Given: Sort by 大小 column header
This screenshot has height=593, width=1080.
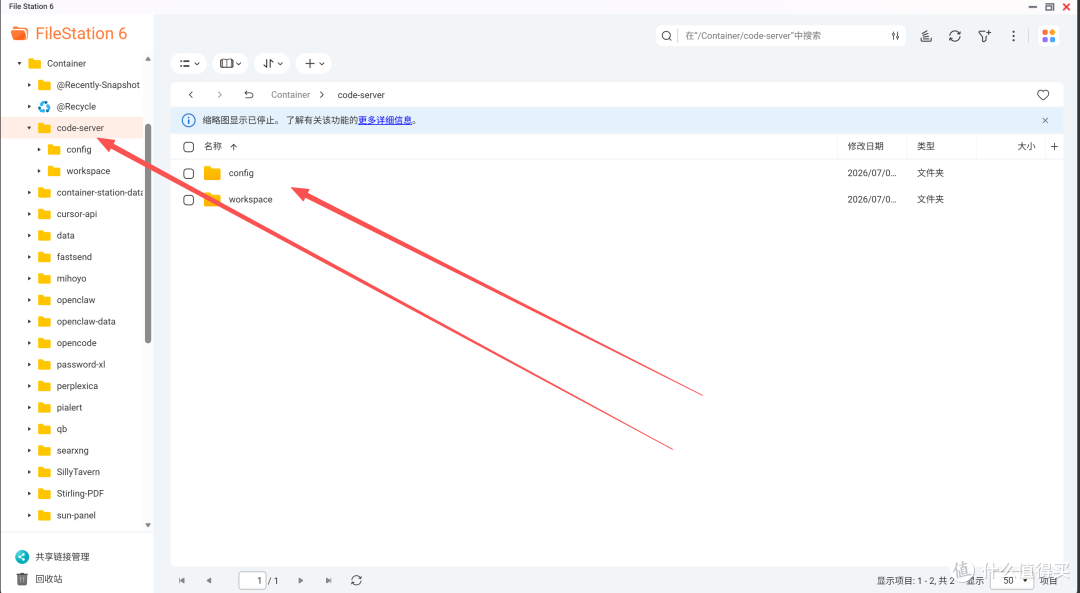Looking at the screenshot, I should pyautogui.click(x=1026, y=146).
